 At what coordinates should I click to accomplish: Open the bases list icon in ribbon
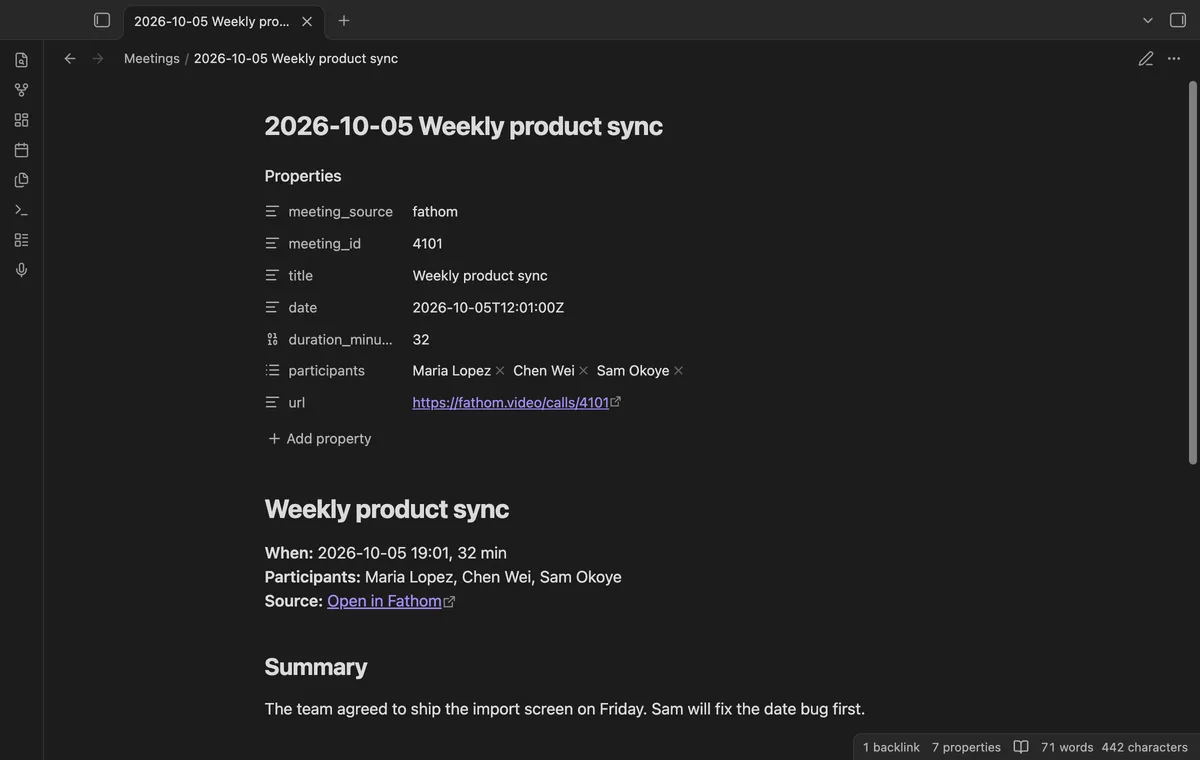coord(22,240)
